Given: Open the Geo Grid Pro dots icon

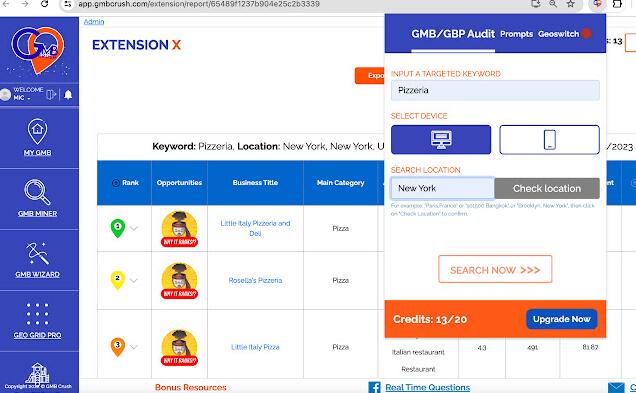Looking at the screenshot, I should tap(37, 314).
